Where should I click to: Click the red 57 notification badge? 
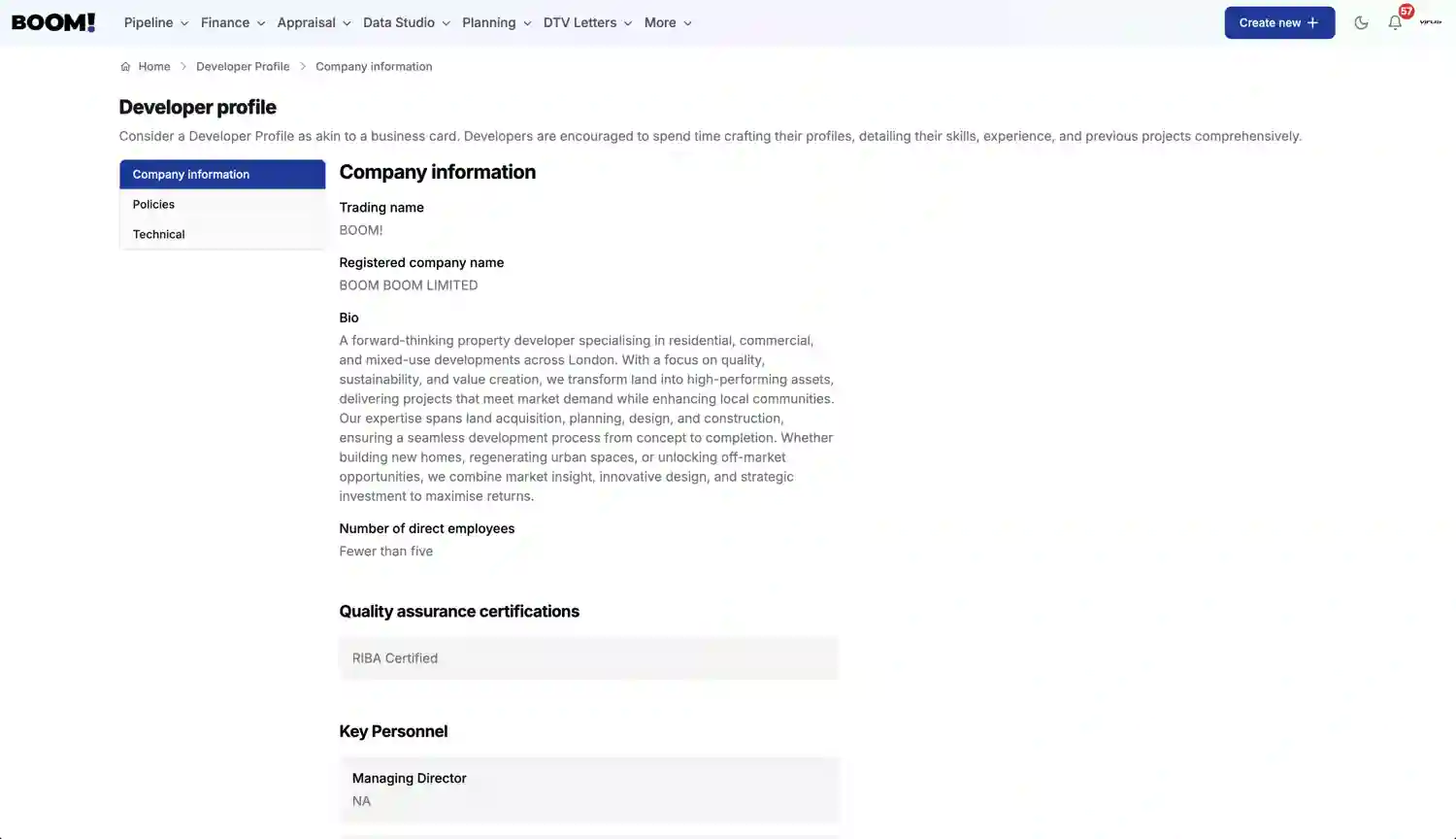(x=1406, y=11)
